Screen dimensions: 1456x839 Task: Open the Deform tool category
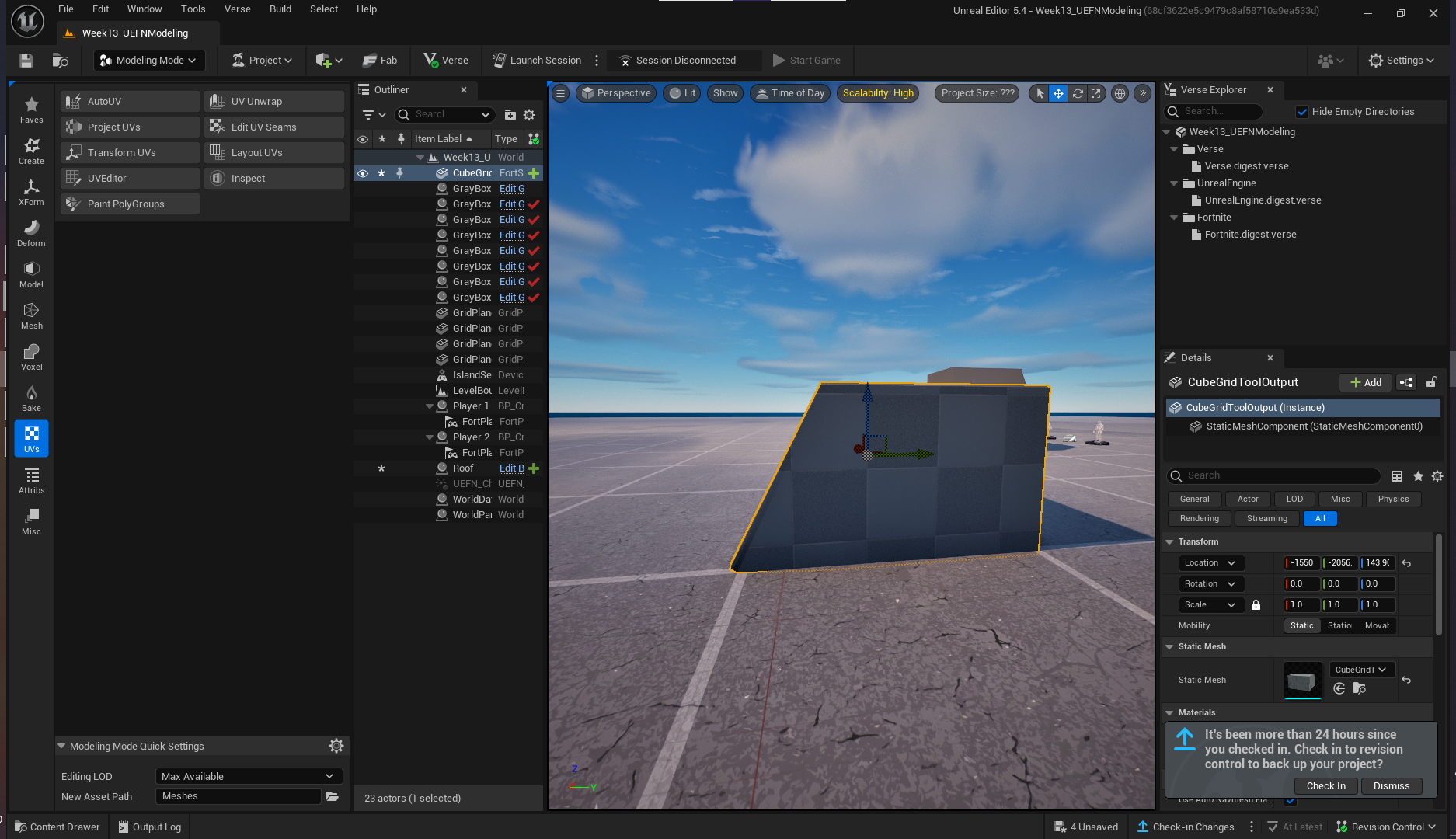click(x=31, y=233)
